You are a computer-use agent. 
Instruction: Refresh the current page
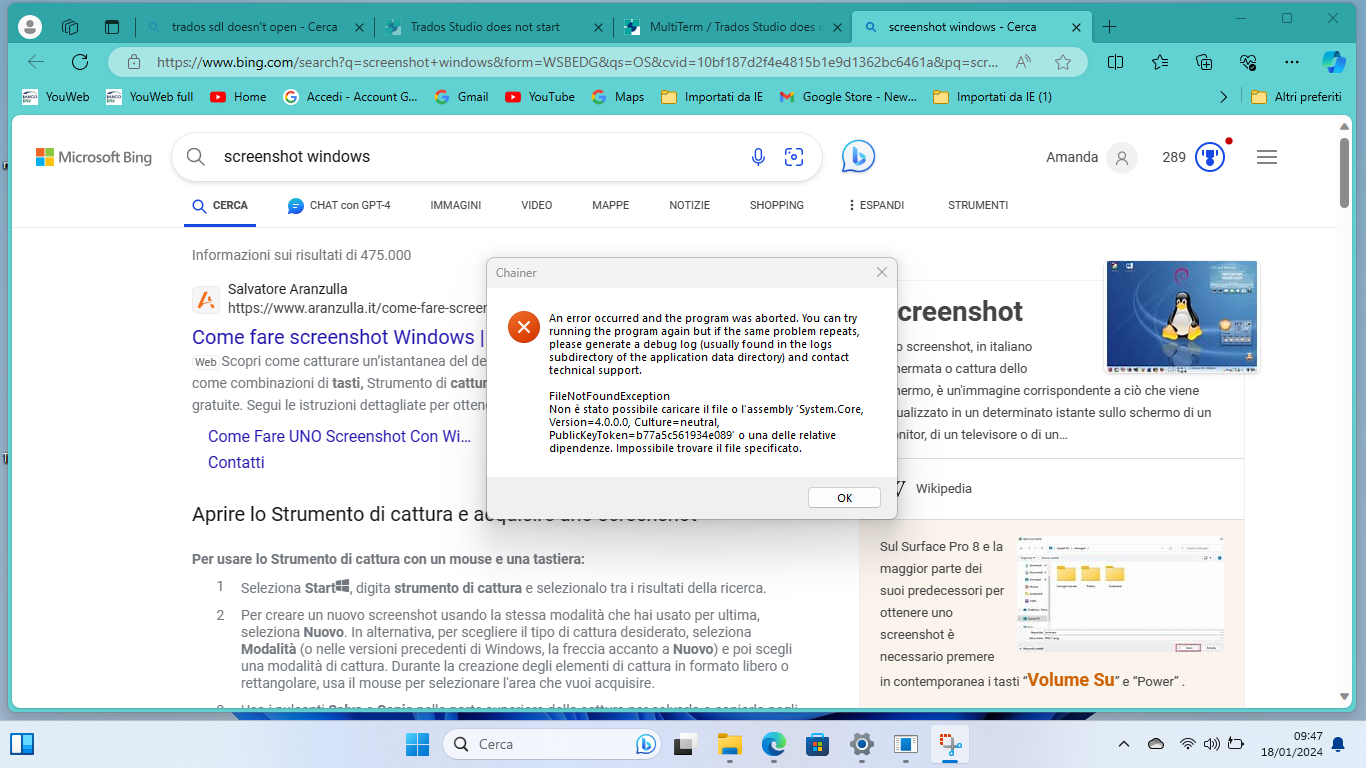(80, 62)
